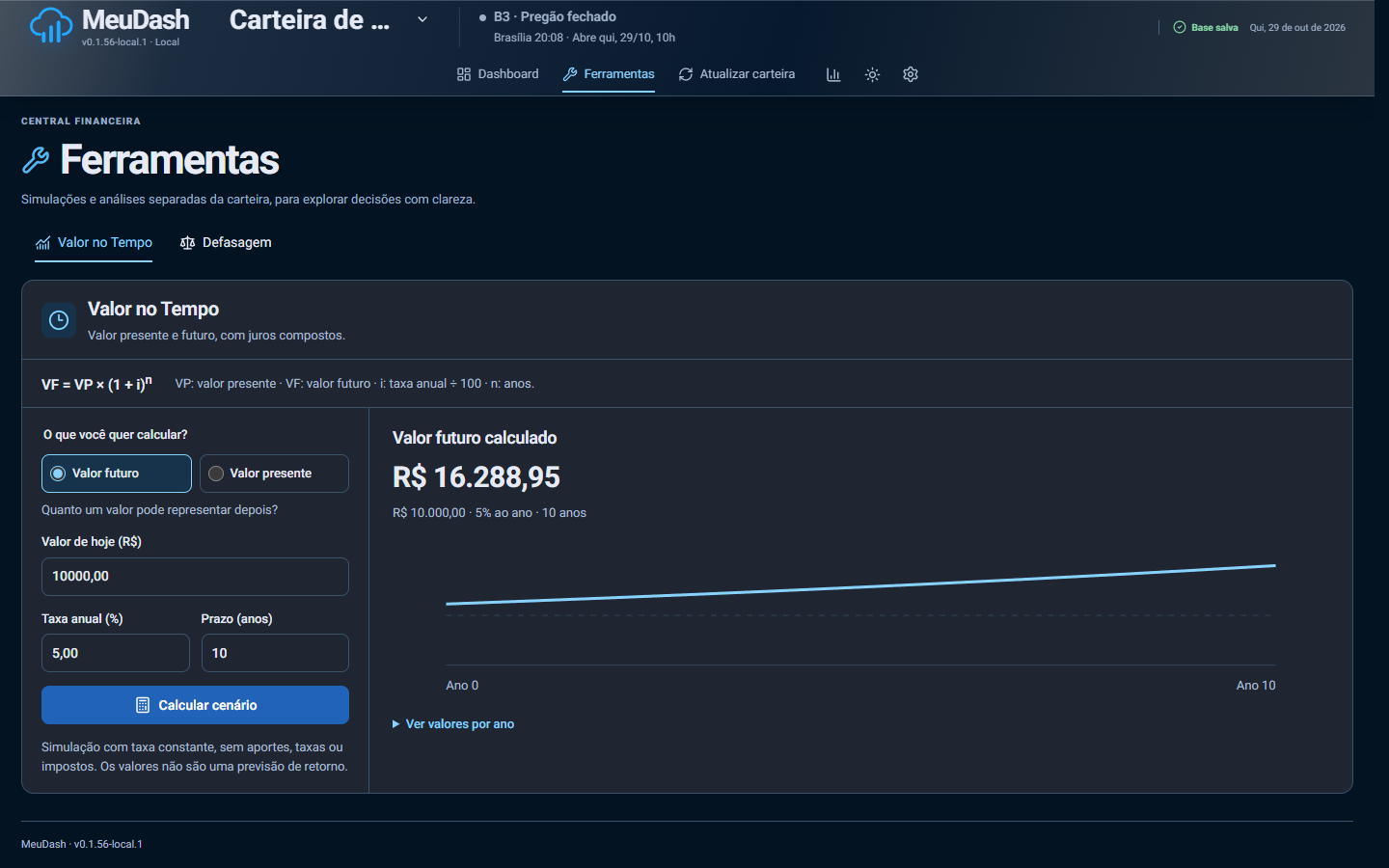
Task: Click the date Qui, 29 de out de 2026
Action: click(x=1297, y=27)
